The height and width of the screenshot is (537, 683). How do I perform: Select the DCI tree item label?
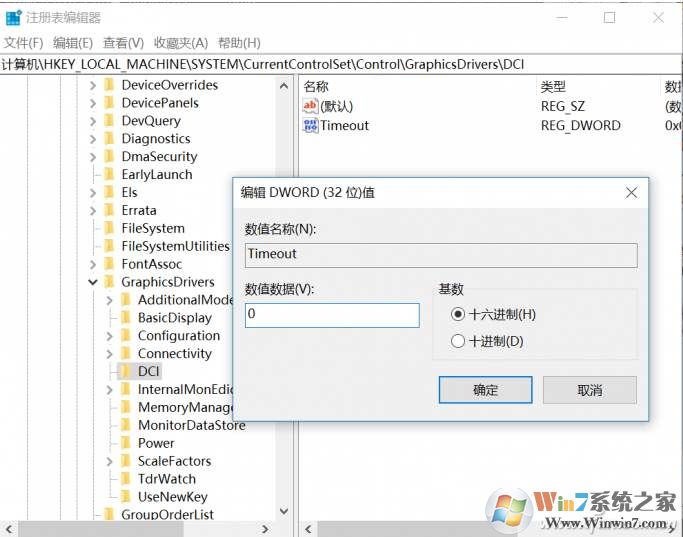[x=149, y=371]
